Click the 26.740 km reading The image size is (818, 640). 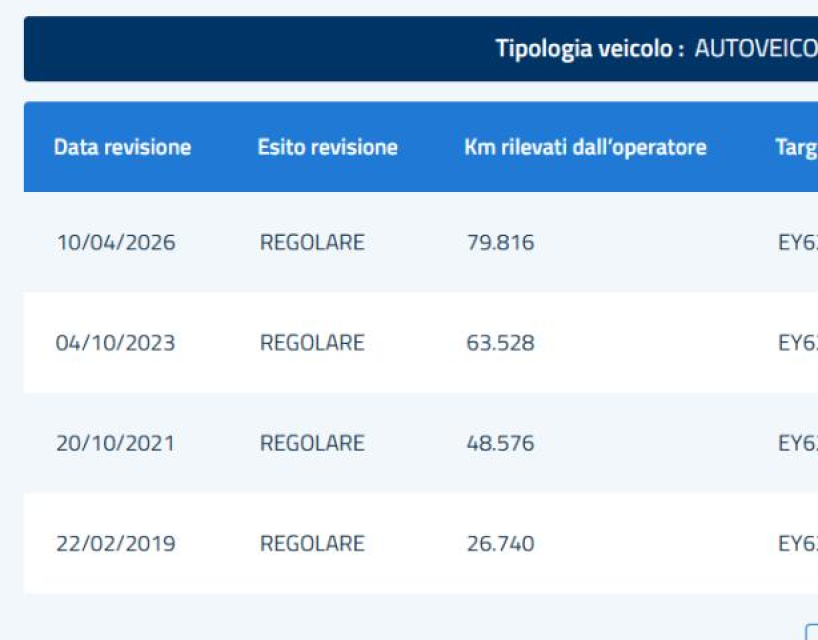pos(500,544)
